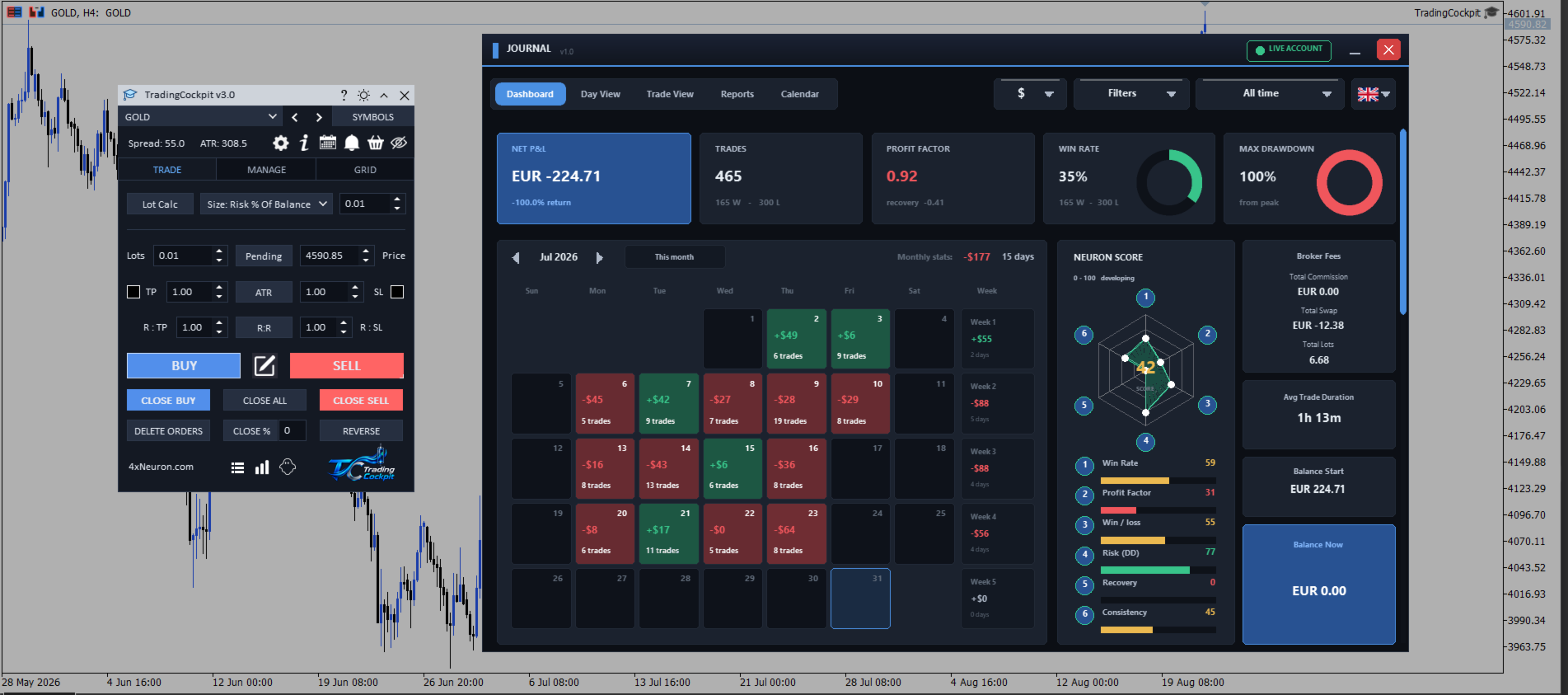
Task: Switch to the Day View tab
Action: (x=601, y=94)
